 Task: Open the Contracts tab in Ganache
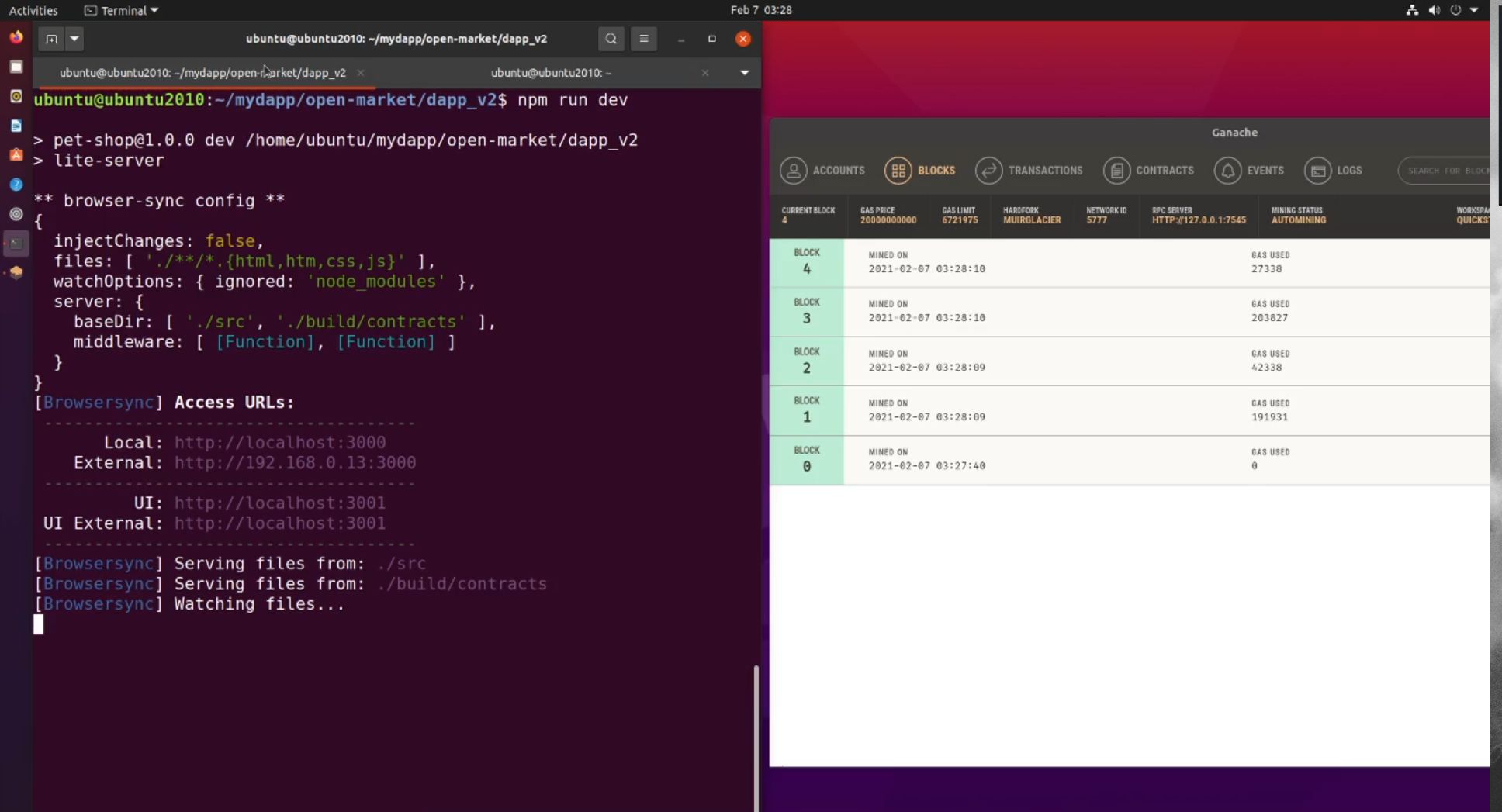tap(1149, 171)
